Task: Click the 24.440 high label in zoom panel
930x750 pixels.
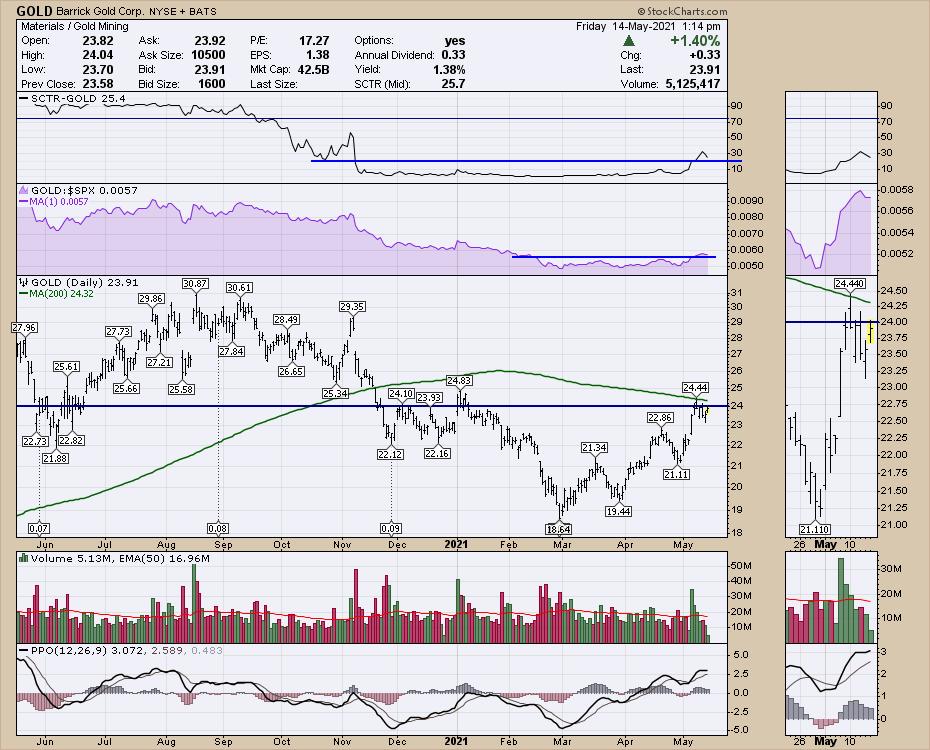Action: pos(849,283)
